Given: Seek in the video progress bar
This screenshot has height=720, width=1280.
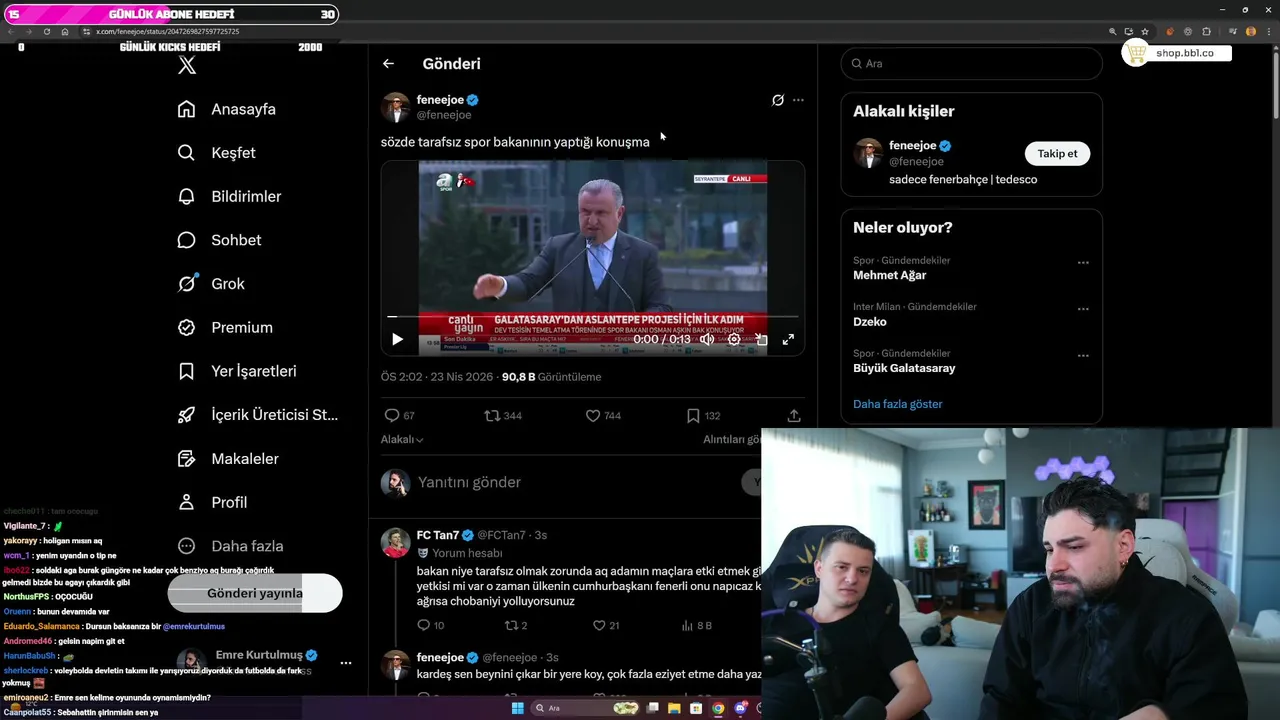Looking at the screenshot, I should tap(592, 316).
